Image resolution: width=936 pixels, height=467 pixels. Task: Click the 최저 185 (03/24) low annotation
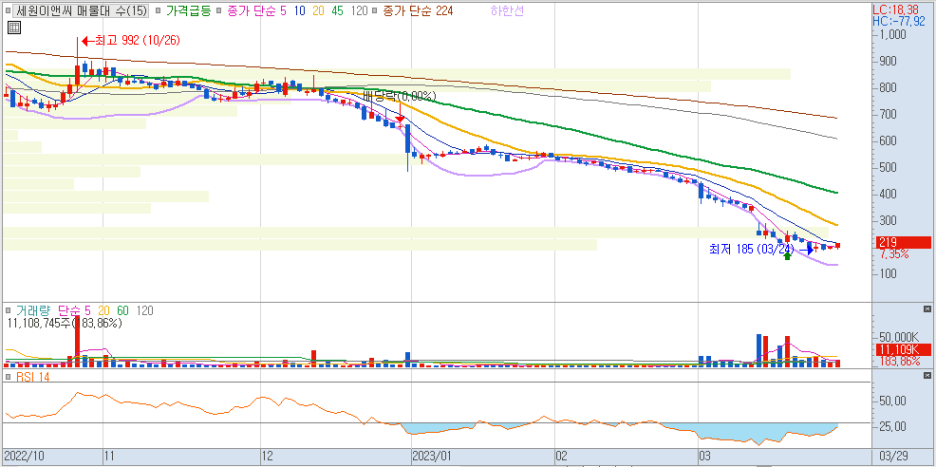pos(752,248)
